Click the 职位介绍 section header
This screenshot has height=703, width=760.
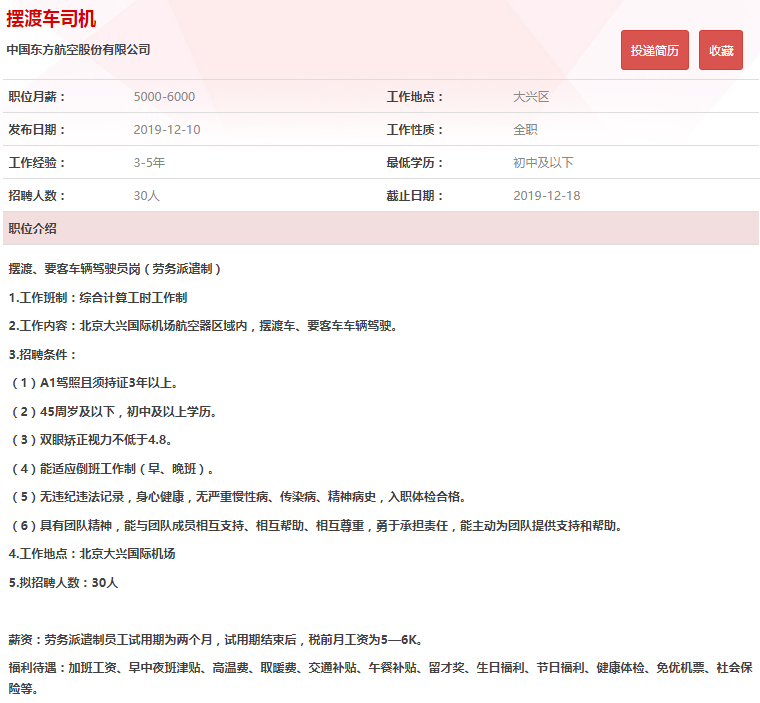click(x=381, y=228)
